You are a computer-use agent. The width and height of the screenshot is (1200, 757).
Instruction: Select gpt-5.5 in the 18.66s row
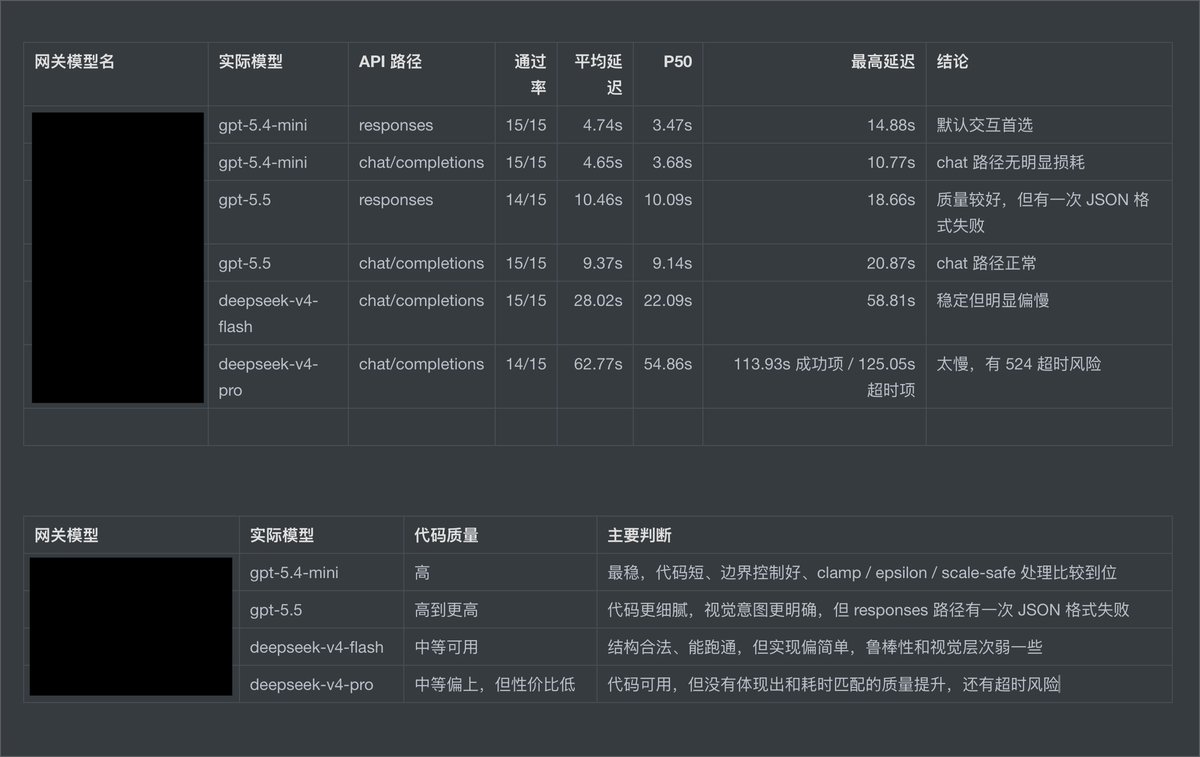(x=244, y=199)
